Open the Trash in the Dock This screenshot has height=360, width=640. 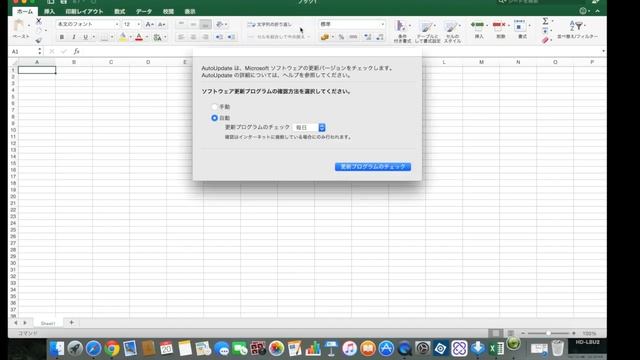pyautogui.click(x=558, y=349)
